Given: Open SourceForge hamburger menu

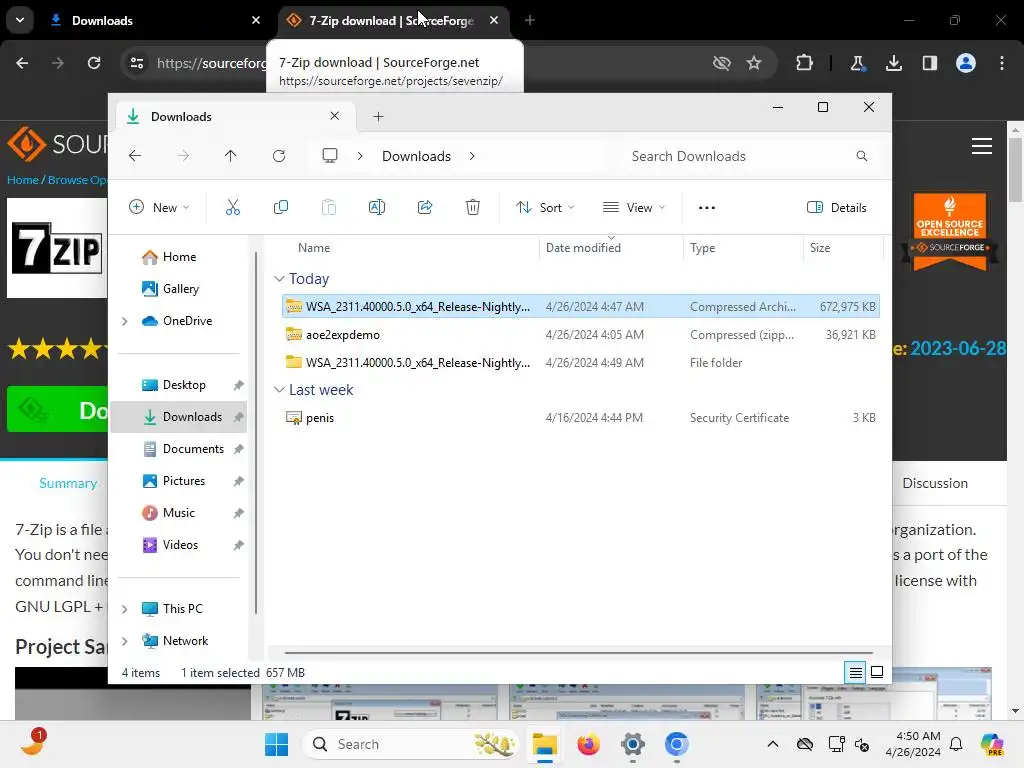Looking at the screenshot, I should (982, 146).
